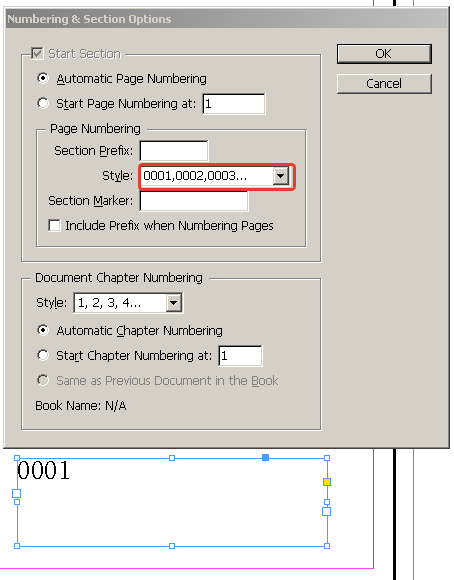
Task: Select Start Page Numbering at radio option
Action: click(43, 103)
